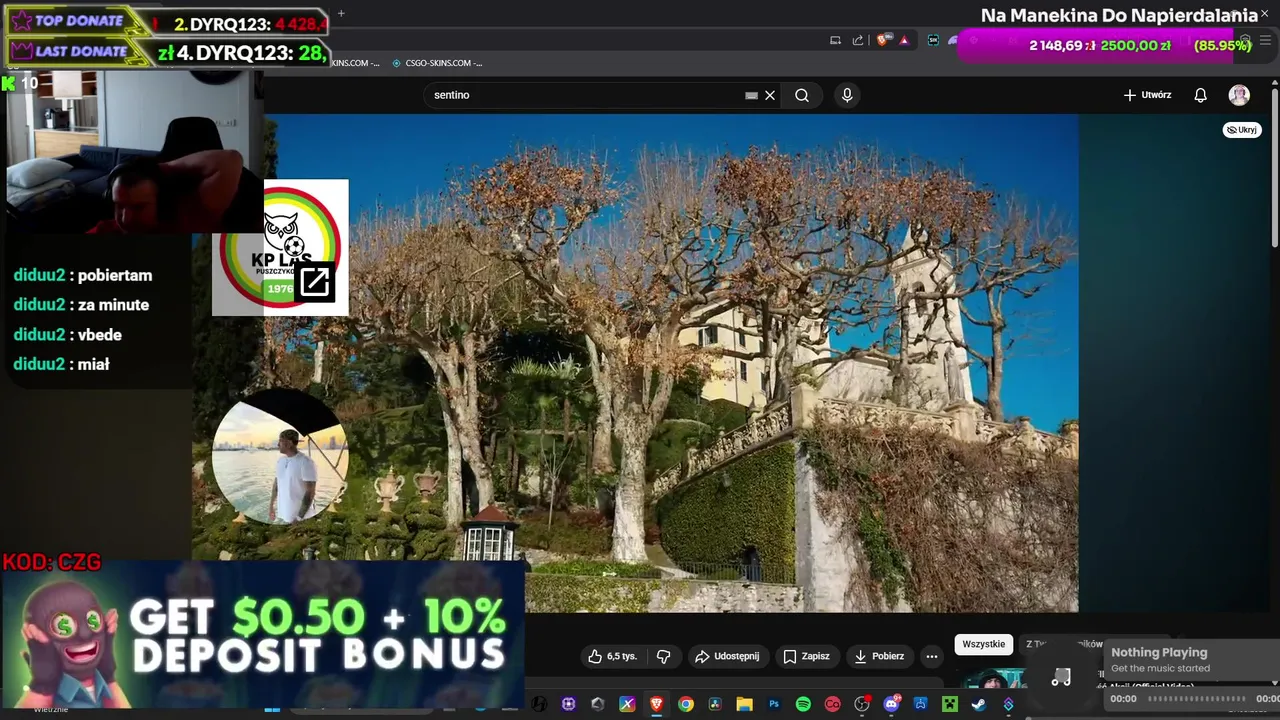
Task: Clear the search text with the X
Action: (770, 95)
